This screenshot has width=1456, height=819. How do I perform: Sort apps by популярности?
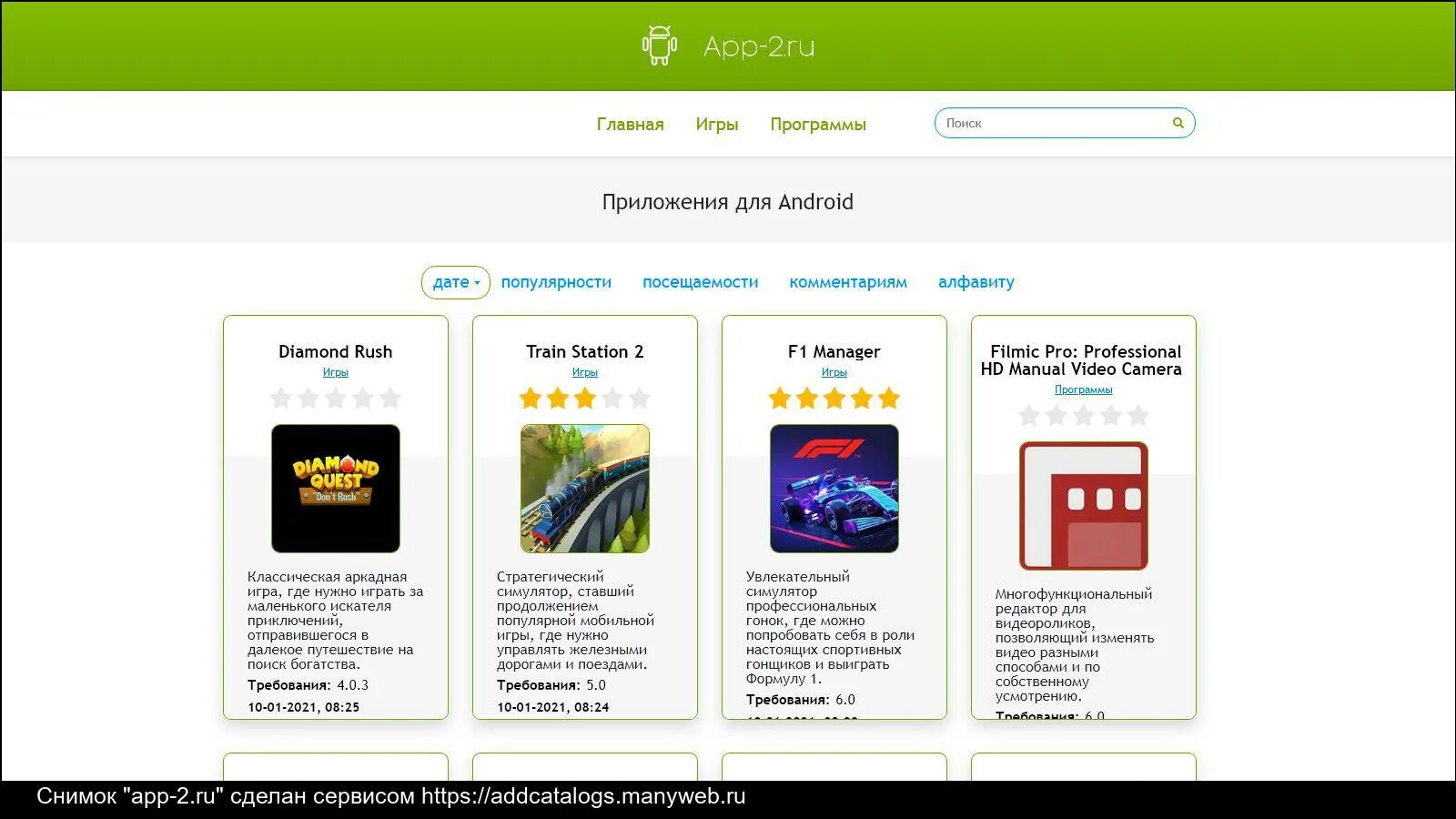[556, 282]
